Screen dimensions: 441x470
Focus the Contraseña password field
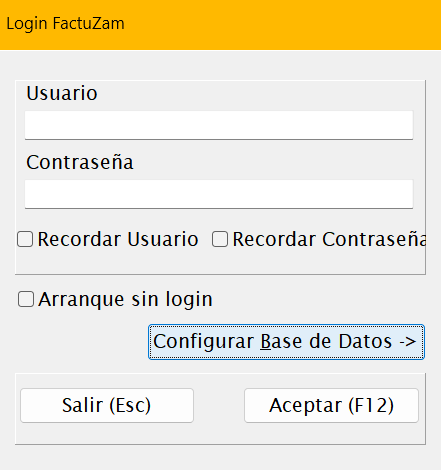[219, 194]
